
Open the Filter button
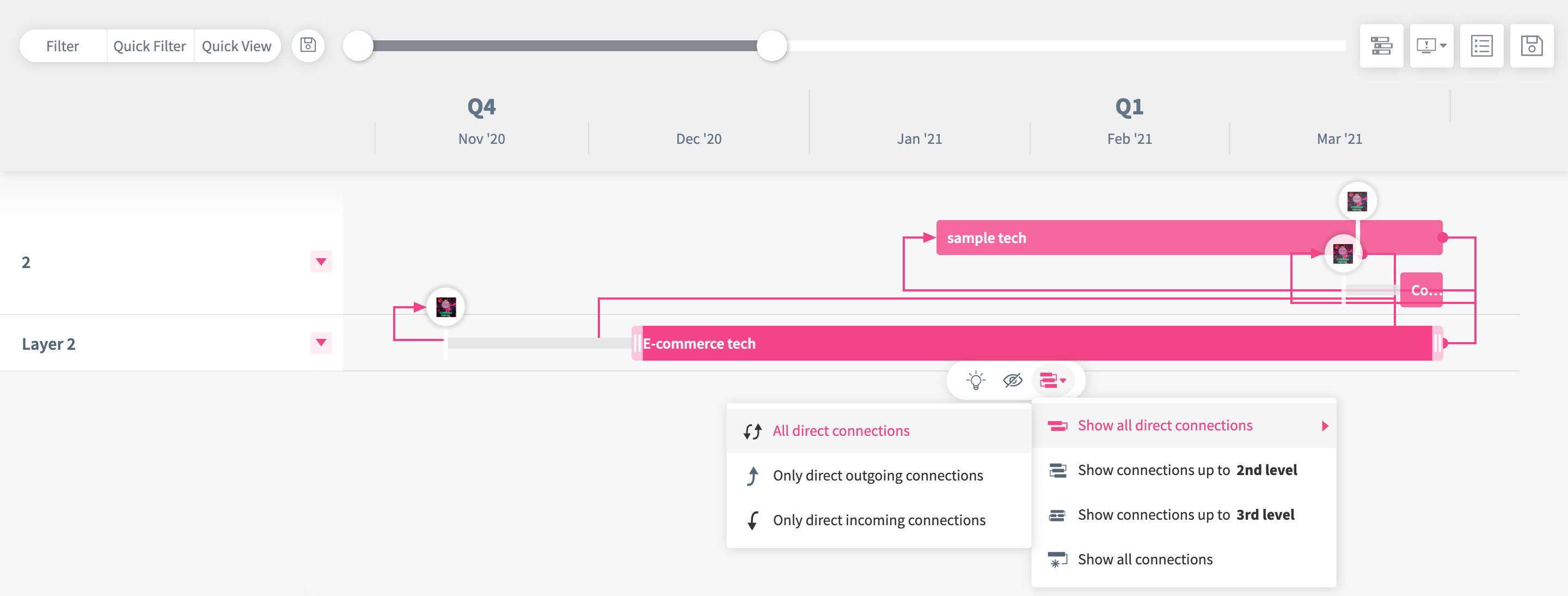pos(63,46)
